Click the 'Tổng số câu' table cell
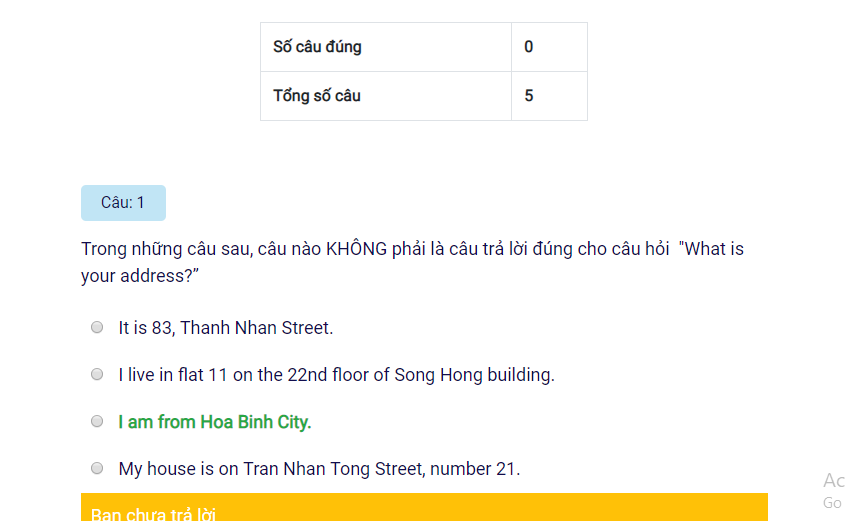The image size is (845, 521). coord(386,96)
